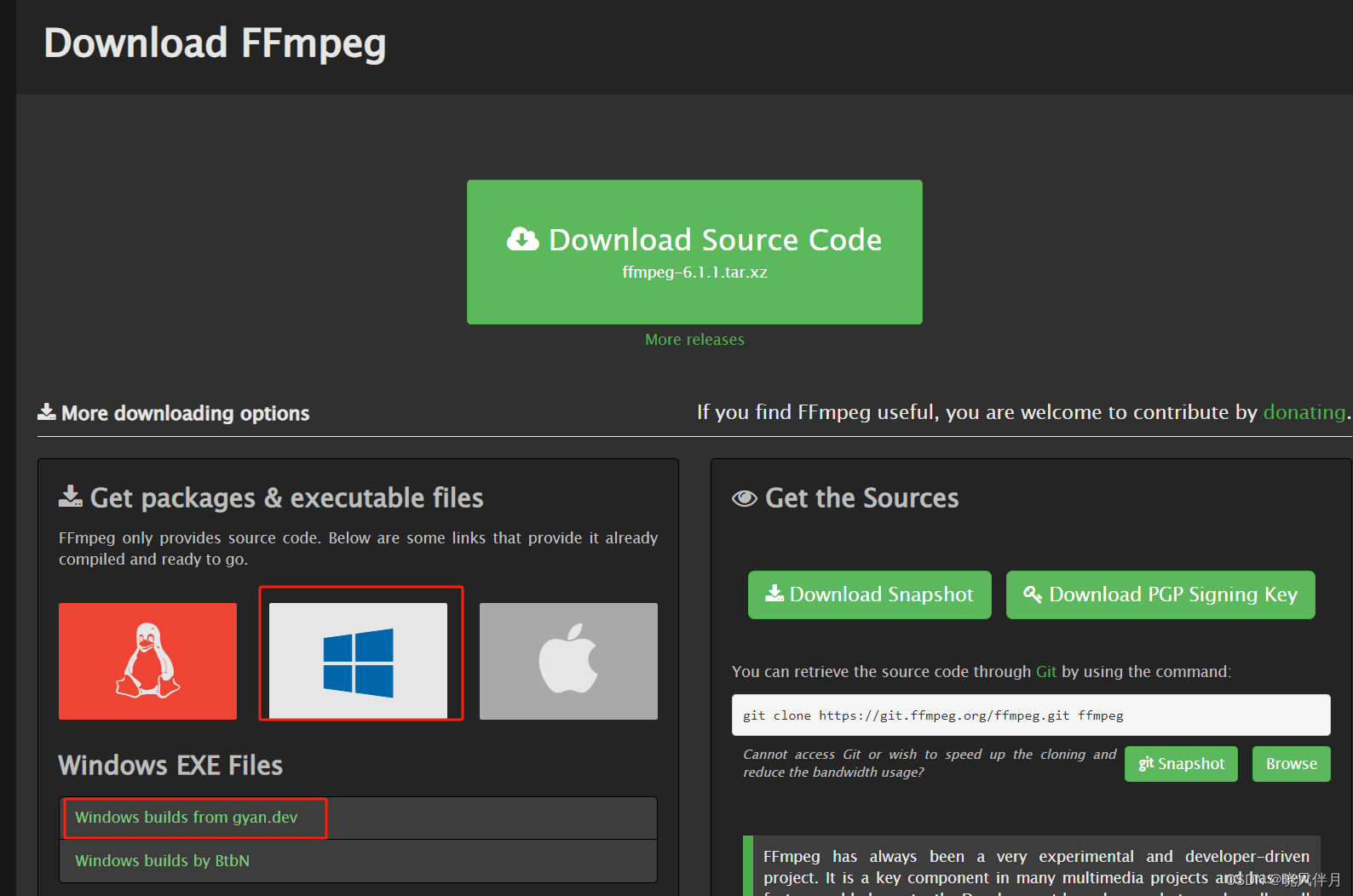Click the Download Source Code button
Image resolution: width=1353 pixels, height=896 pixels.
pos(694,252)
